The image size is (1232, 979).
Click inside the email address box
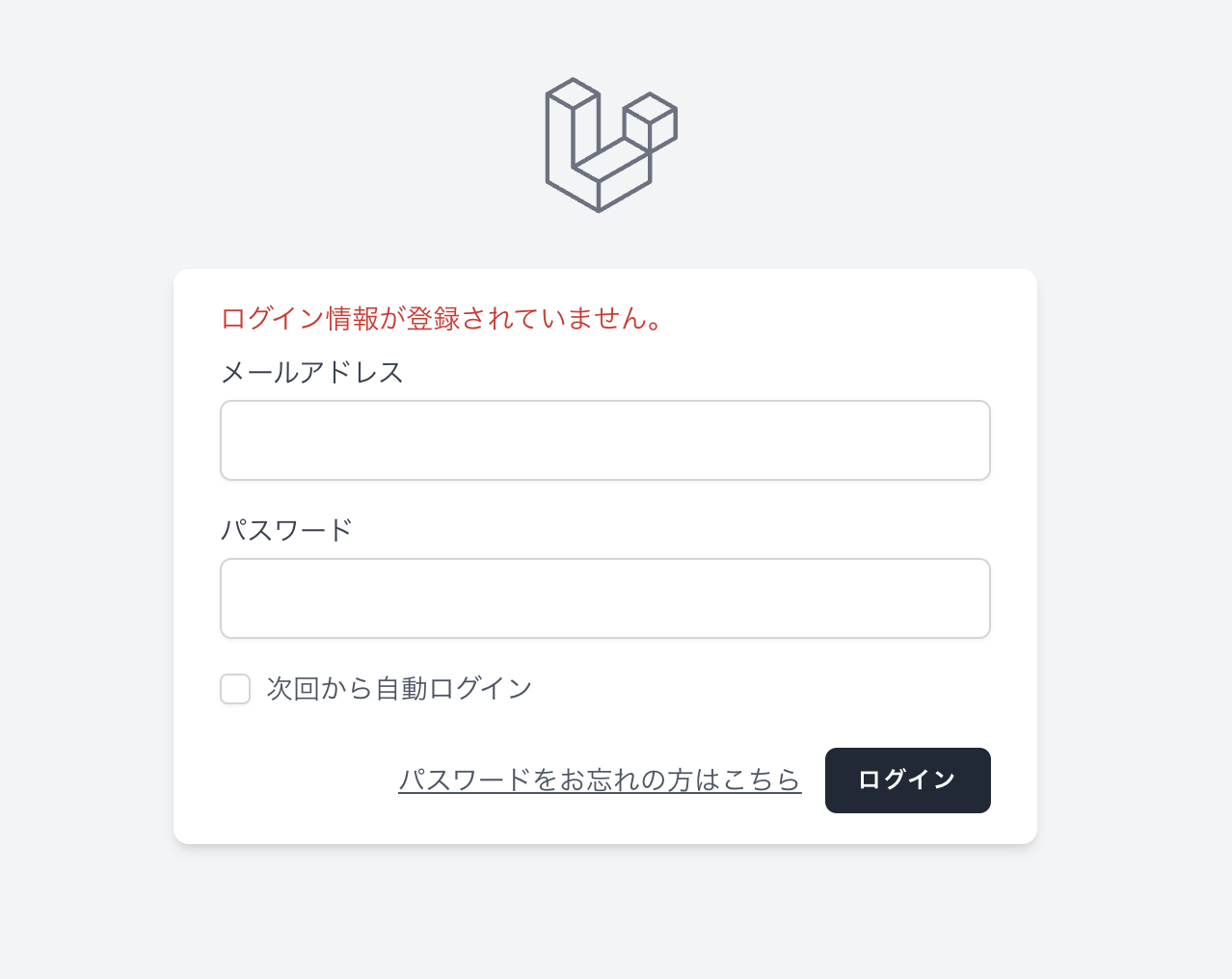[x=604, y=439]
